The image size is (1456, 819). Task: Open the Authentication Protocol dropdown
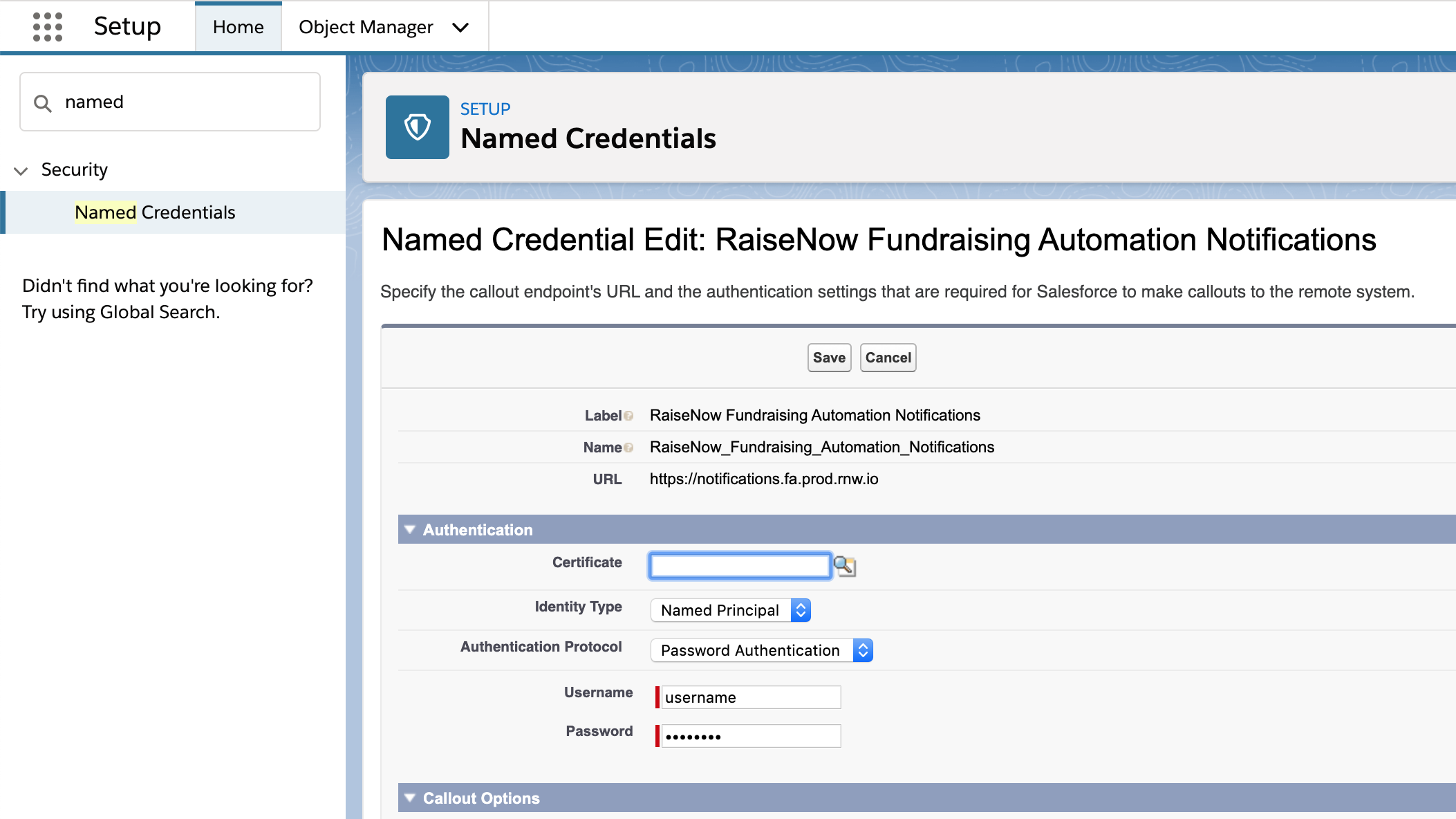[x=762, y=650]
